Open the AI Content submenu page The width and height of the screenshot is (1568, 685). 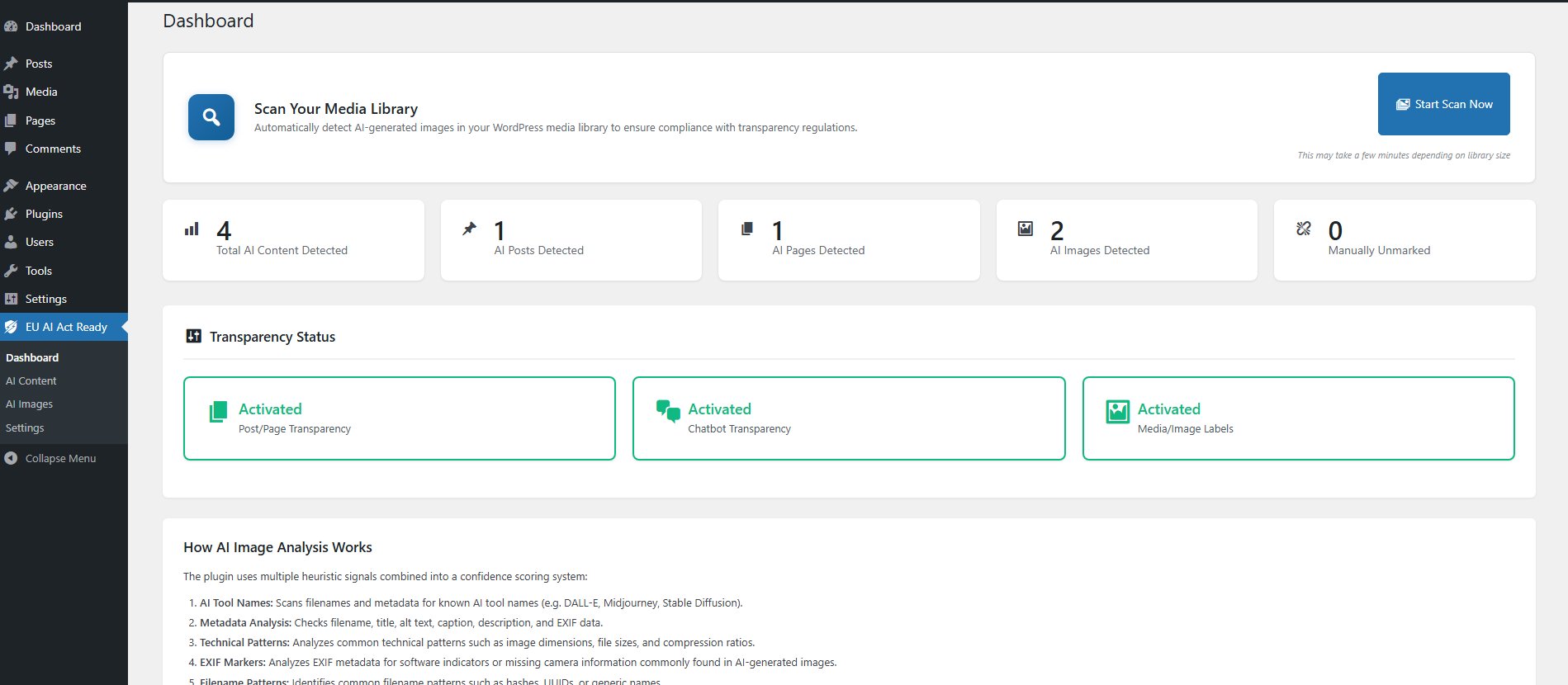31,381
